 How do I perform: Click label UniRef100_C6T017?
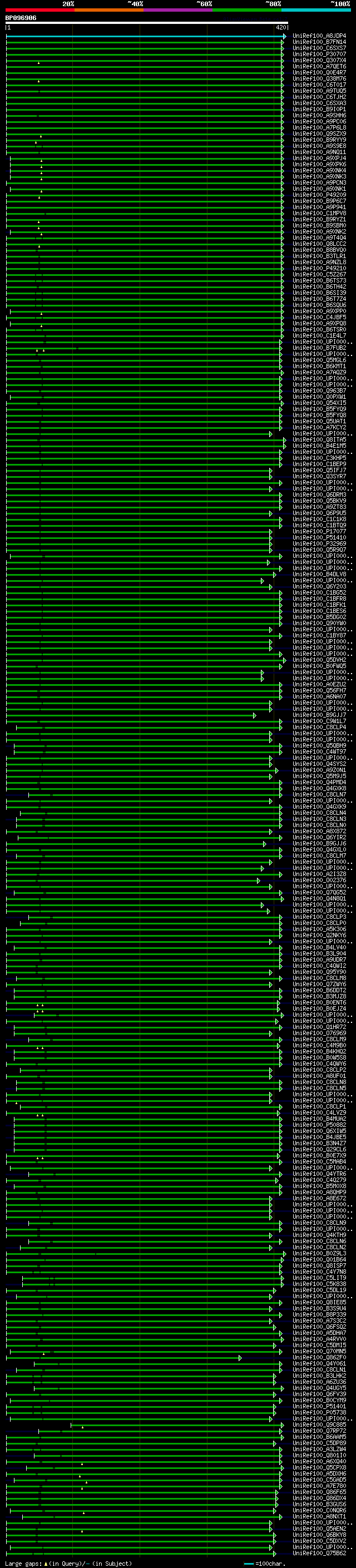pos(319,85)
